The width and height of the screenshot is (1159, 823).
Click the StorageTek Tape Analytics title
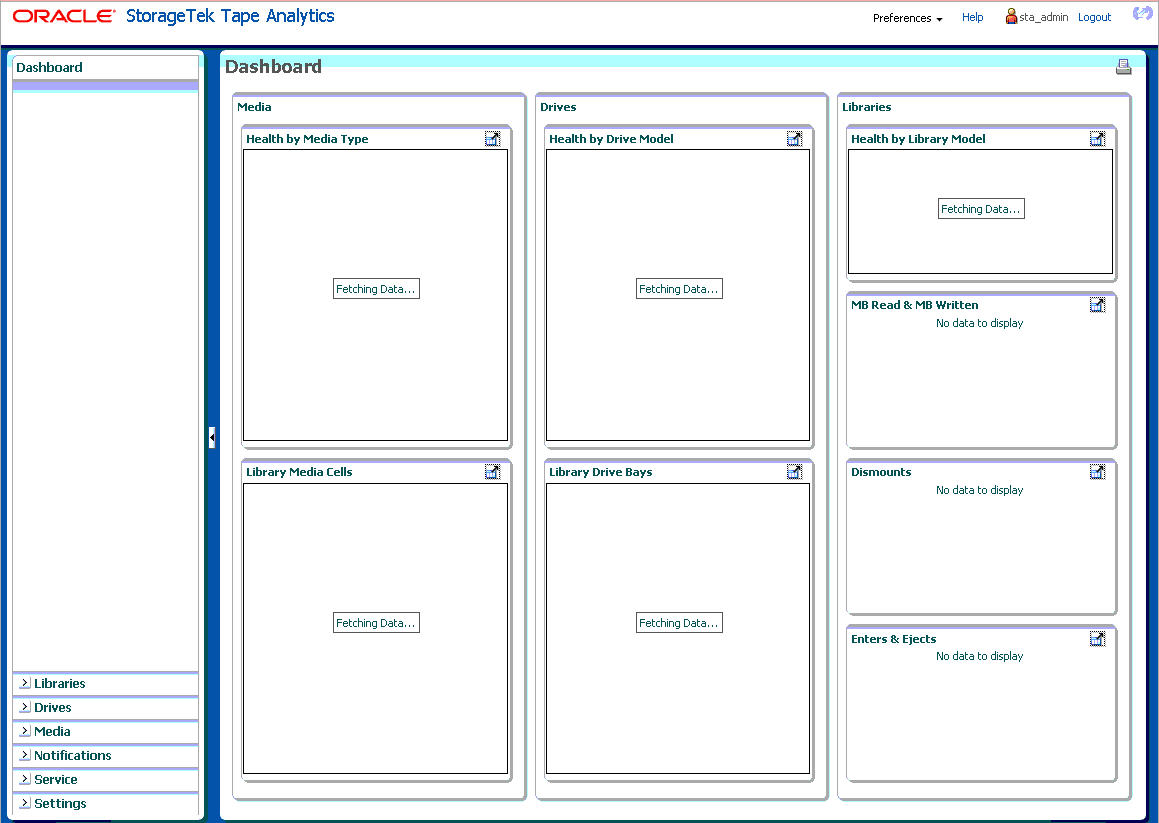tap(230, 16)
